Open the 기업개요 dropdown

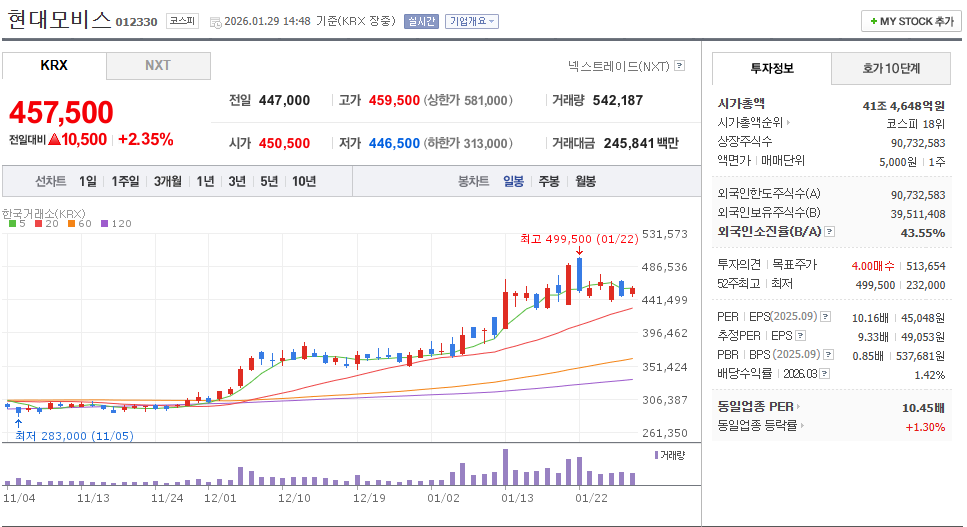tap(472, 22)
